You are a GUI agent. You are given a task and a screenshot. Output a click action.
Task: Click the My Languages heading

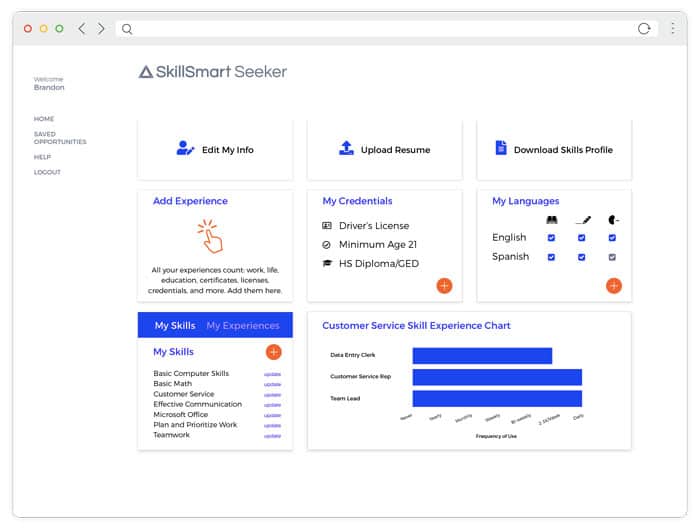click(525, 201)
